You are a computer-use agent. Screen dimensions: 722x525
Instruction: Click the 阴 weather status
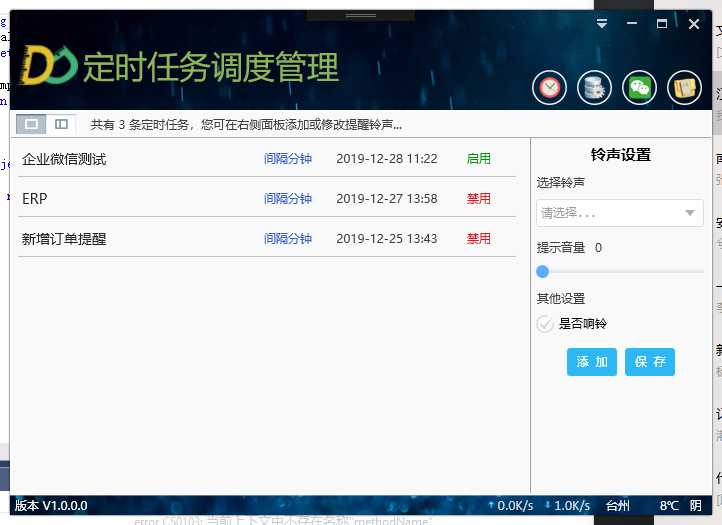(x=695, y=506)
